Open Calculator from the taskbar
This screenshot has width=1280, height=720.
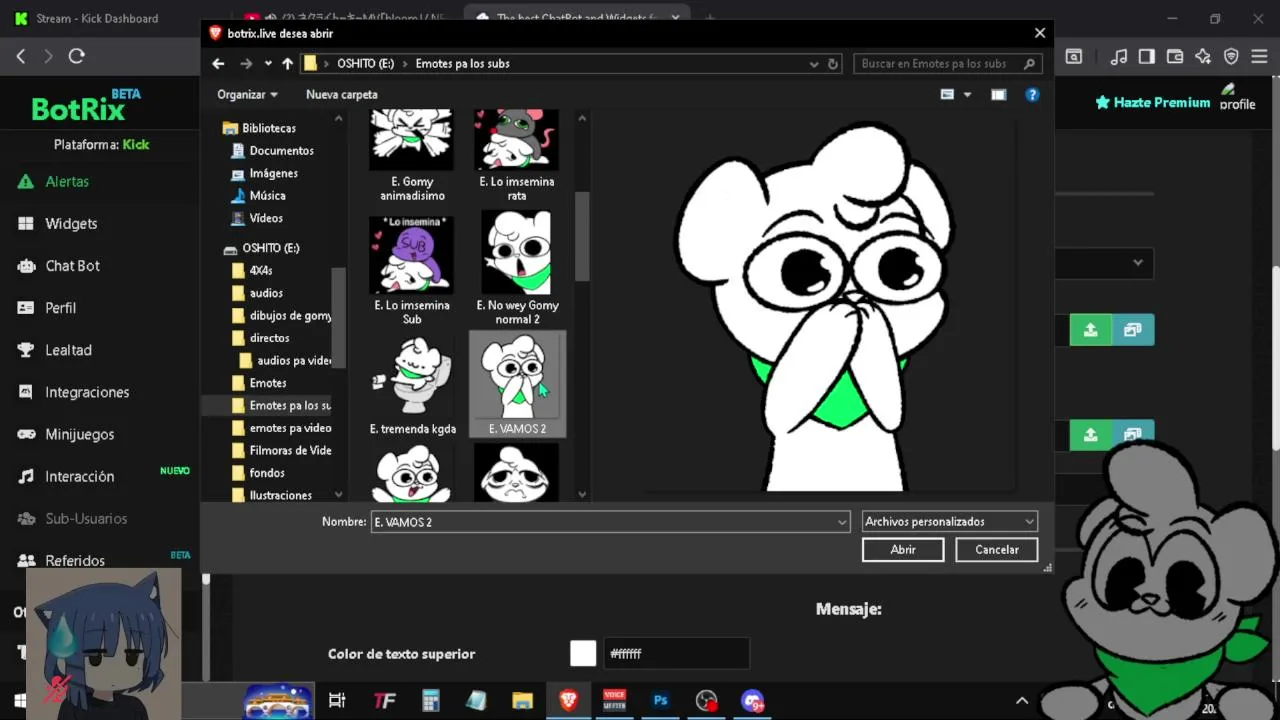pos(431,701)
